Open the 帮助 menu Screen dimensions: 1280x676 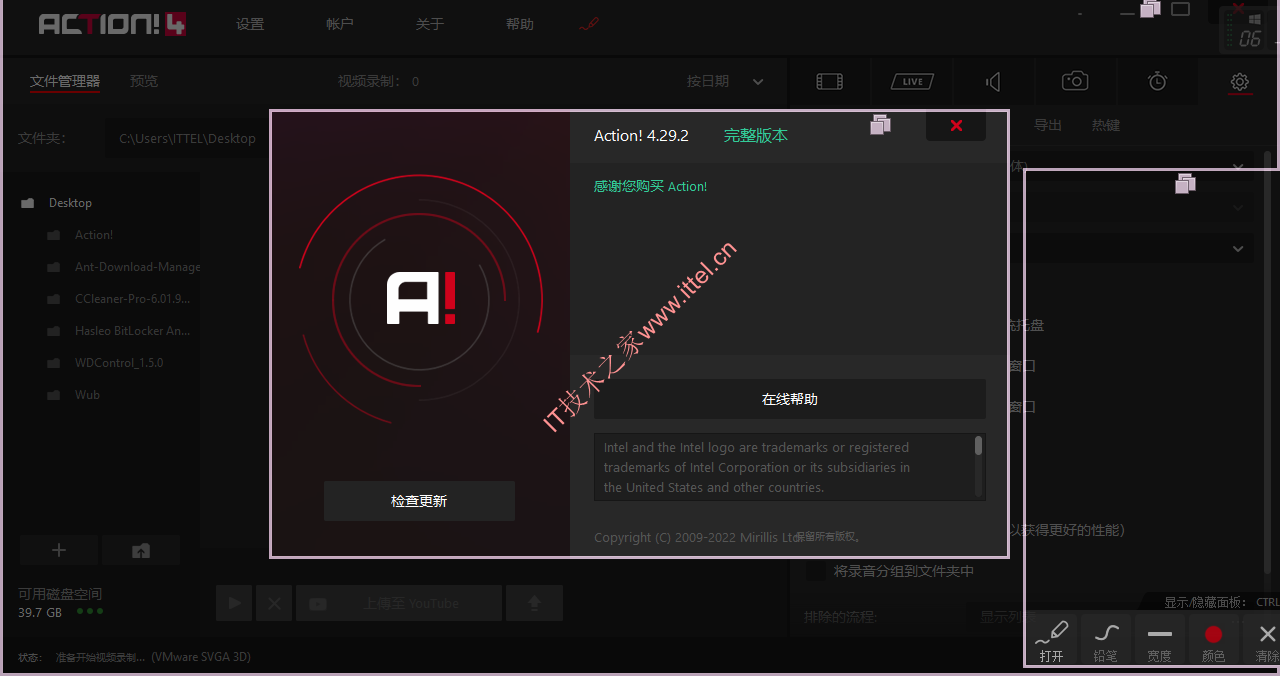(x=520, y=24)
